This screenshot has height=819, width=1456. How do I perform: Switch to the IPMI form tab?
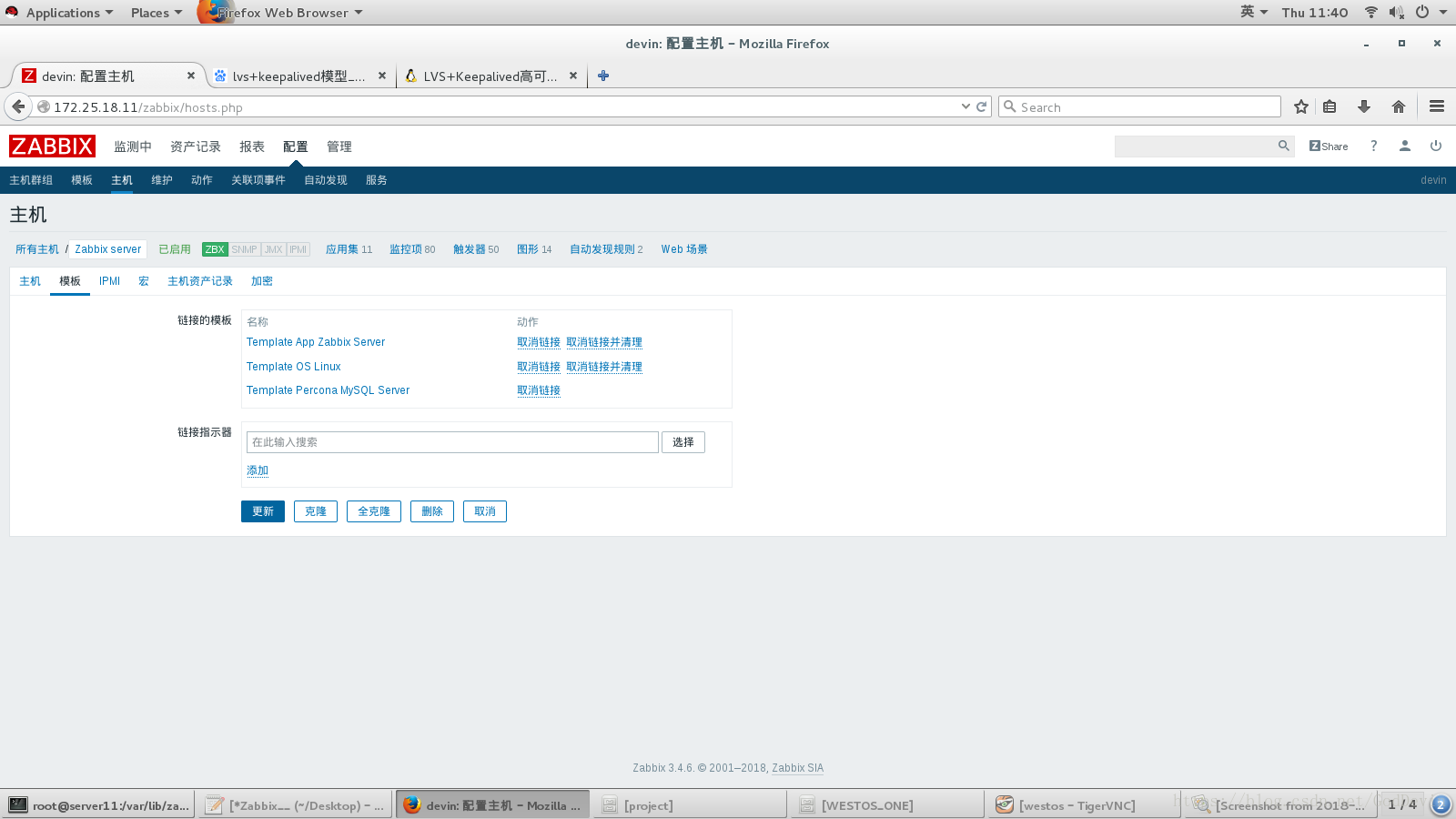(x=110, y=281)
